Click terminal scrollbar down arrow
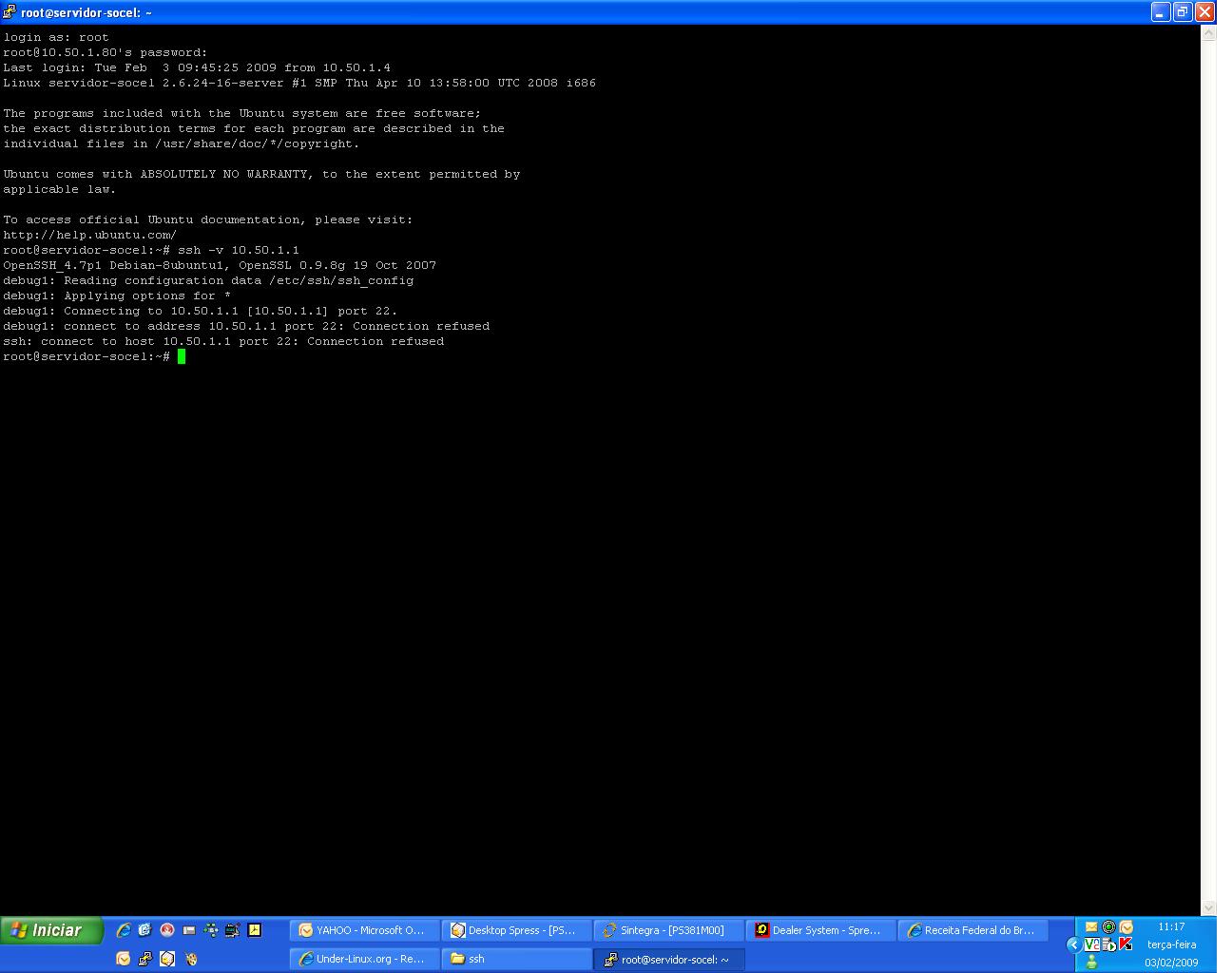The height and width of the screenshot is (973, 1232). pyautogui.click(x=1209, y=907)
